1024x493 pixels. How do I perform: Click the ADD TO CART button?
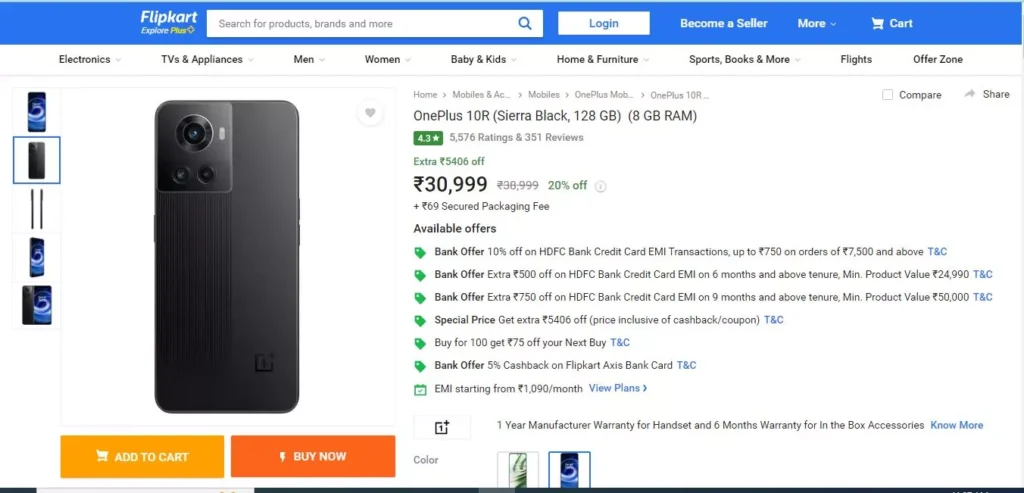pyautogui.click(x=142, y=456)
